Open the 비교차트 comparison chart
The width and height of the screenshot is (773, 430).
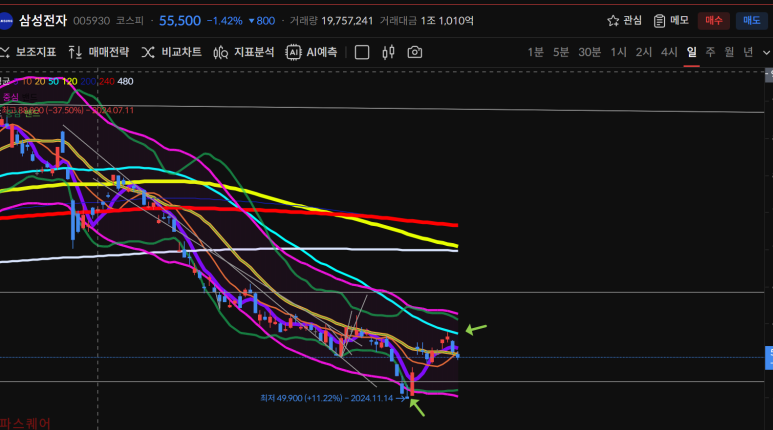171,52
